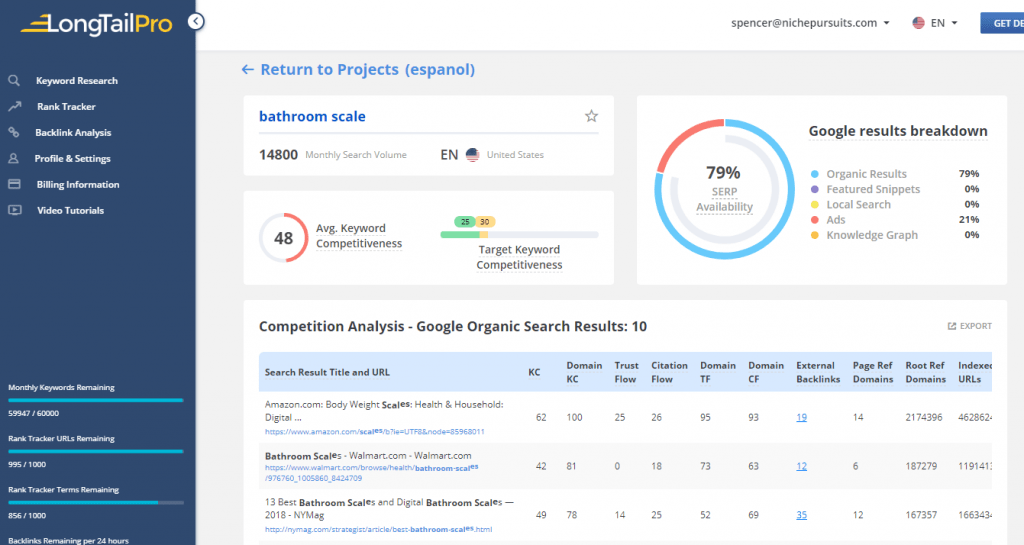Click the GET DE... button in the header
This screenshot has height=545, width=1024.
pyautogui.click(x=1002, y=23)
